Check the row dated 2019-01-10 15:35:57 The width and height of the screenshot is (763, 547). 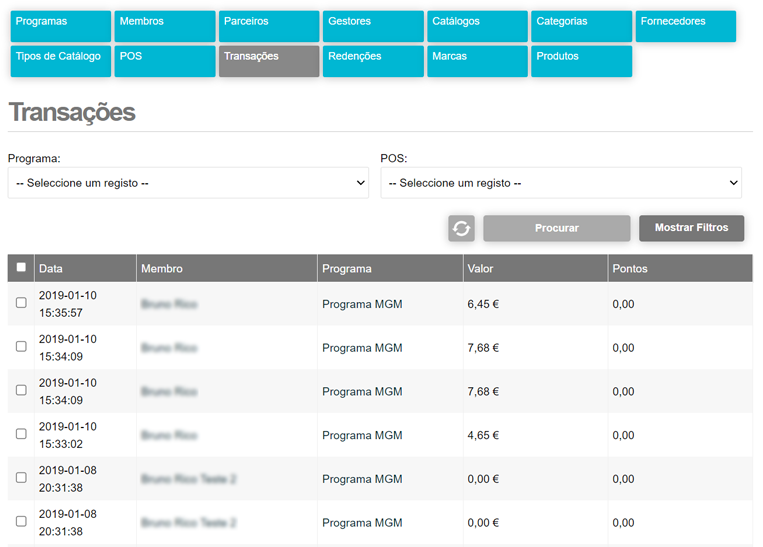coord(21,303)
